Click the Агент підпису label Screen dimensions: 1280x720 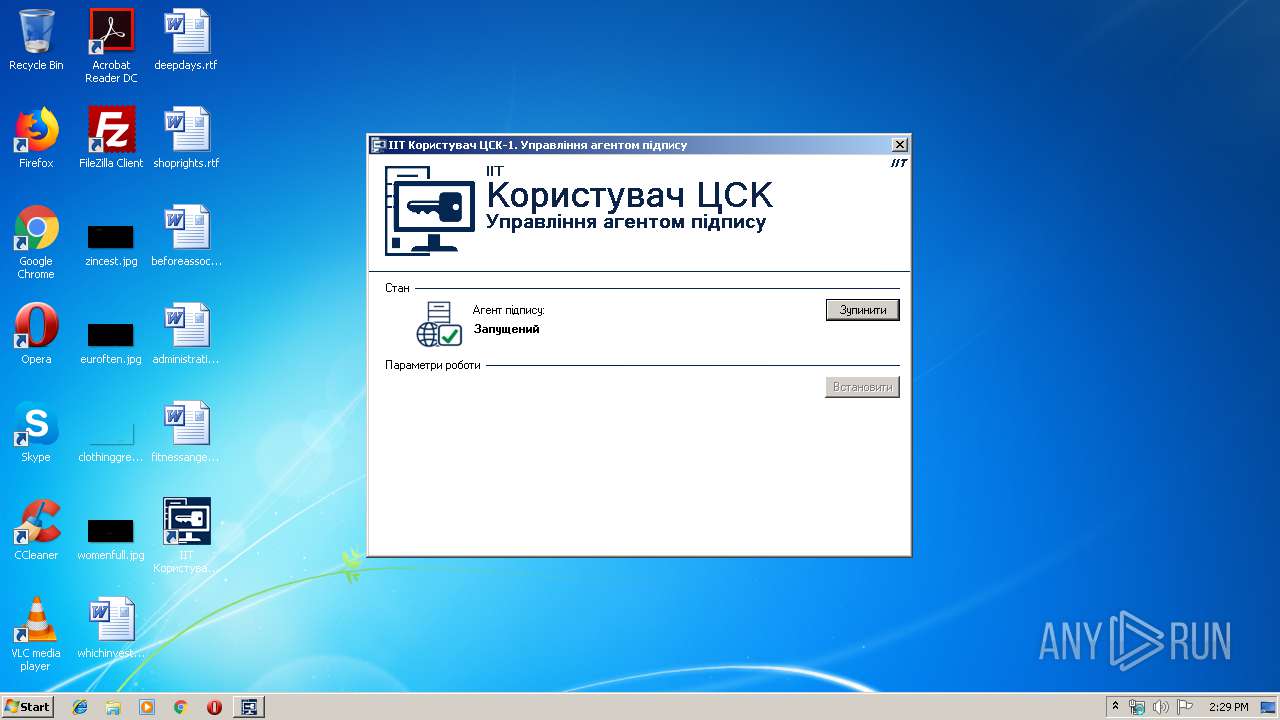pyautogui.click(x=508, y=311)
